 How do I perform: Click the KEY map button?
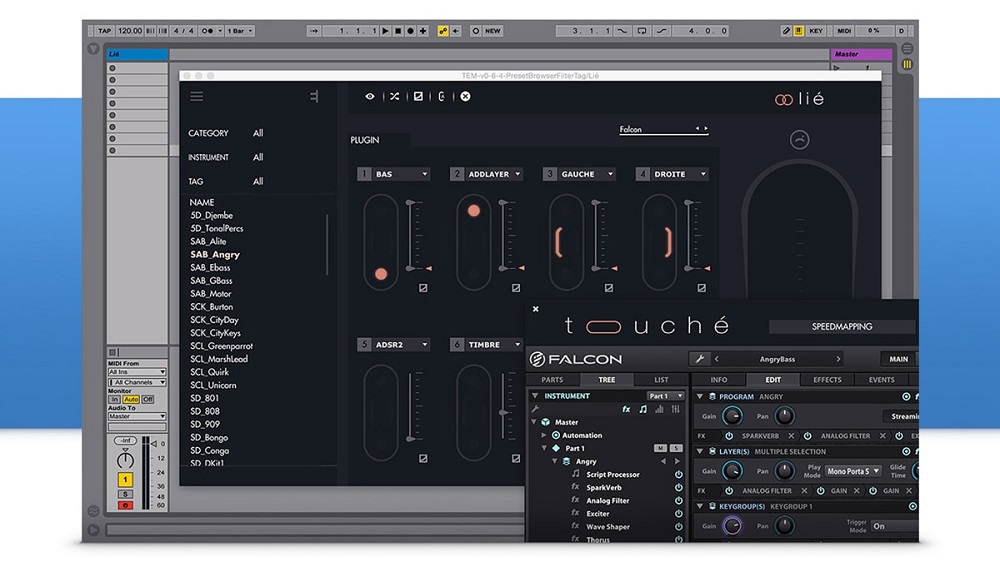816,31
